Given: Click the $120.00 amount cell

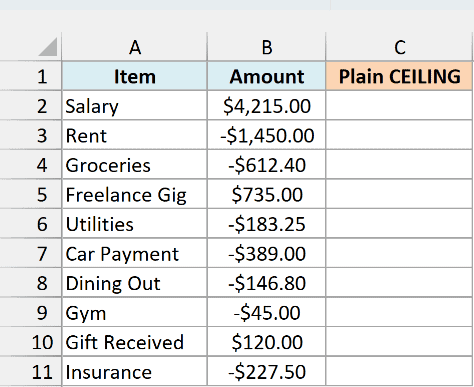Looking at the screenshot, I should pos(266,342).
